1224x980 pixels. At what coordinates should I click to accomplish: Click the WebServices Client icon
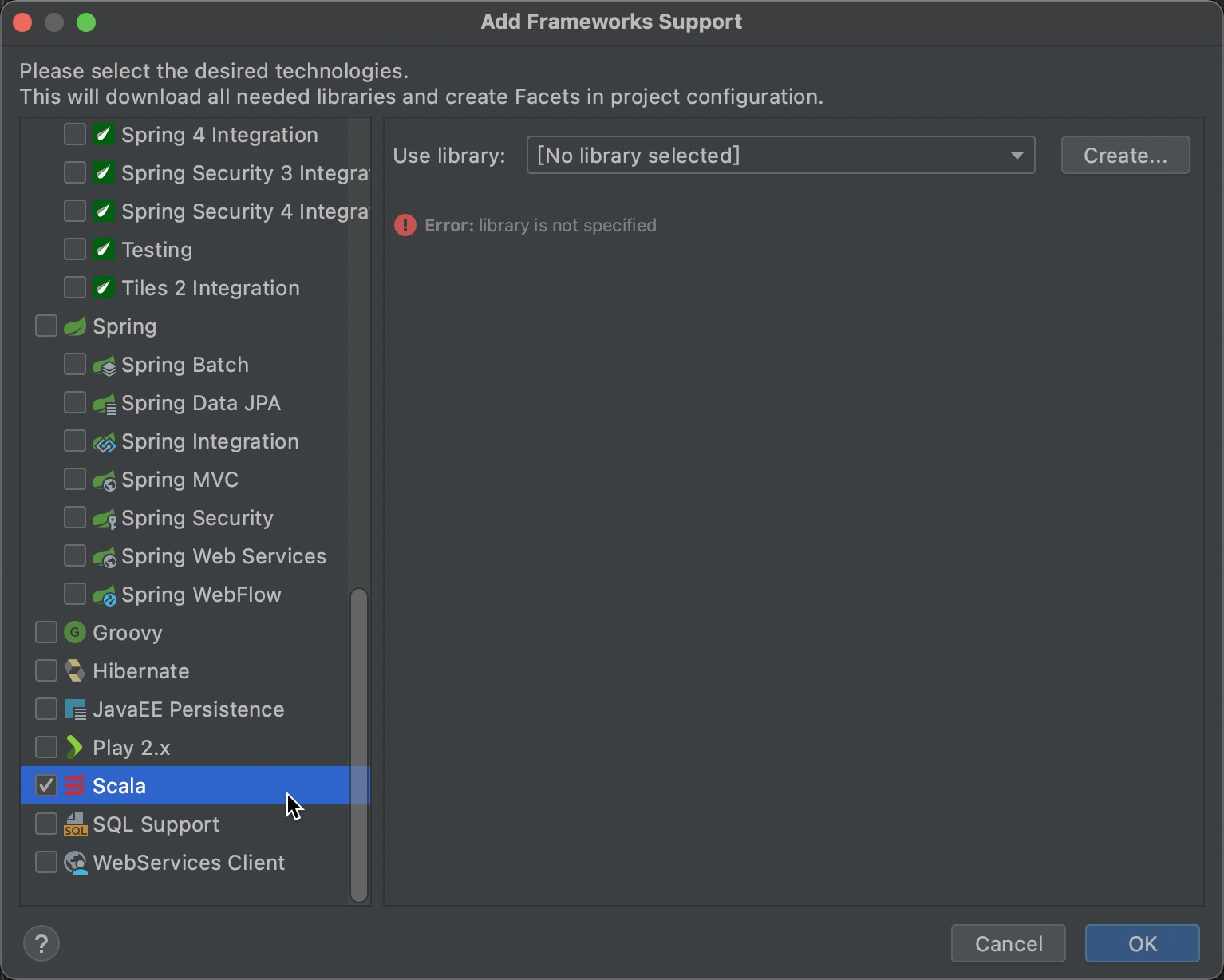coord(75,863)
